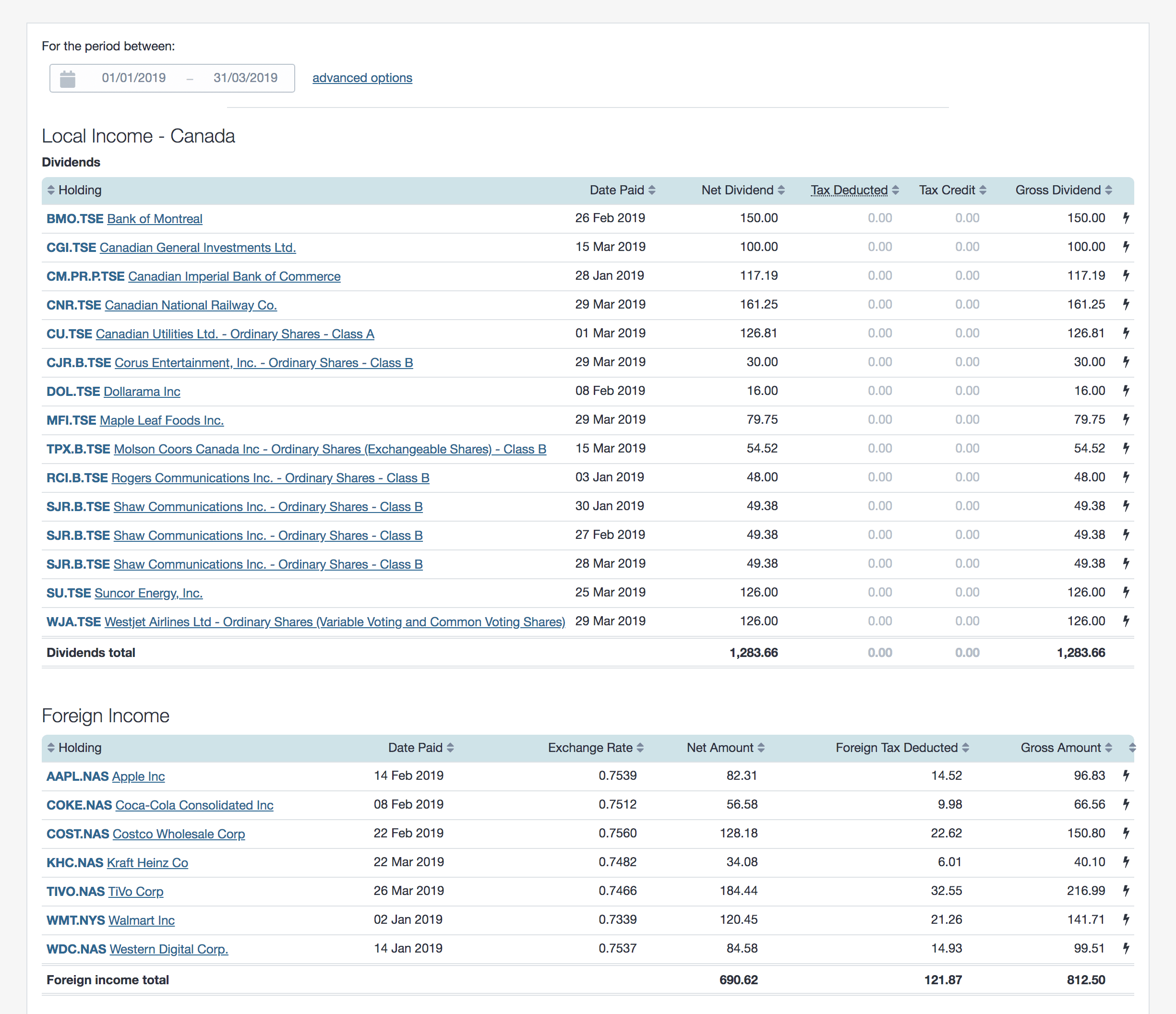Click lightning icon for Shaw 30 Jan 2019 row
Viewport: 1176px width, 1014px height.
[x=1126, y=506]
